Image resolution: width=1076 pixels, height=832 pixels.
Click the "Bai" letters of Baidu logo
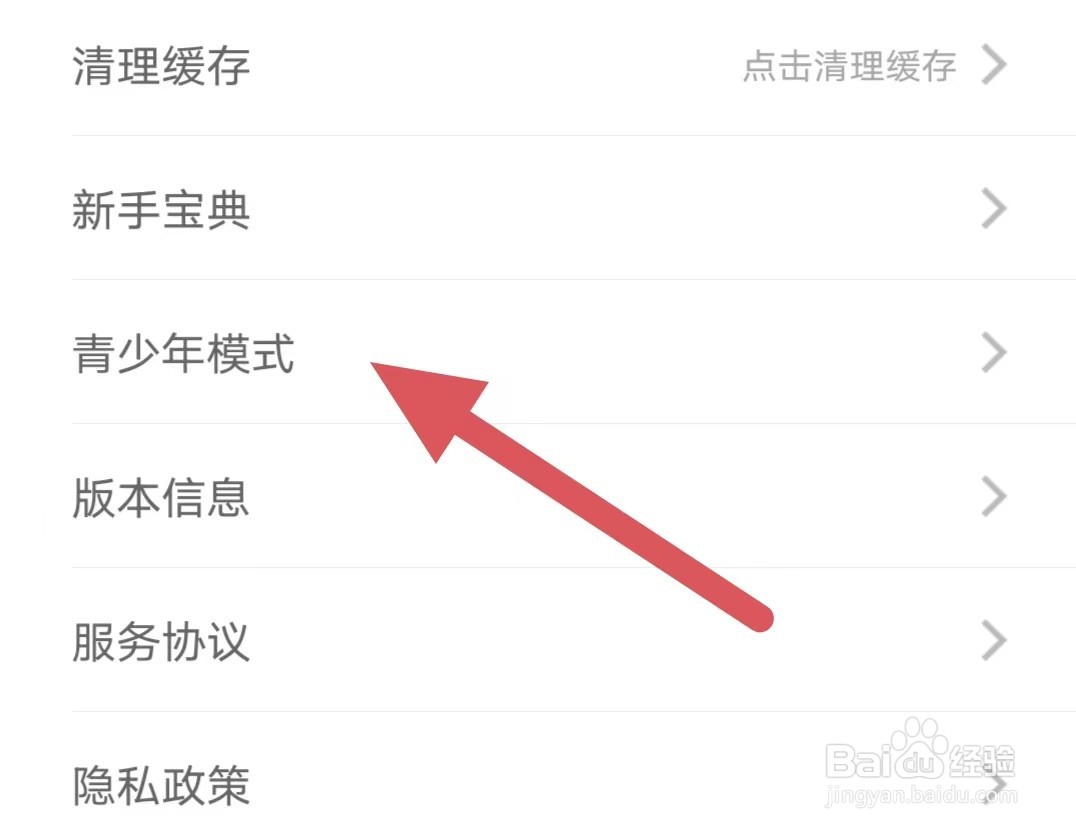pyautogui.click(x=858, y=761)
